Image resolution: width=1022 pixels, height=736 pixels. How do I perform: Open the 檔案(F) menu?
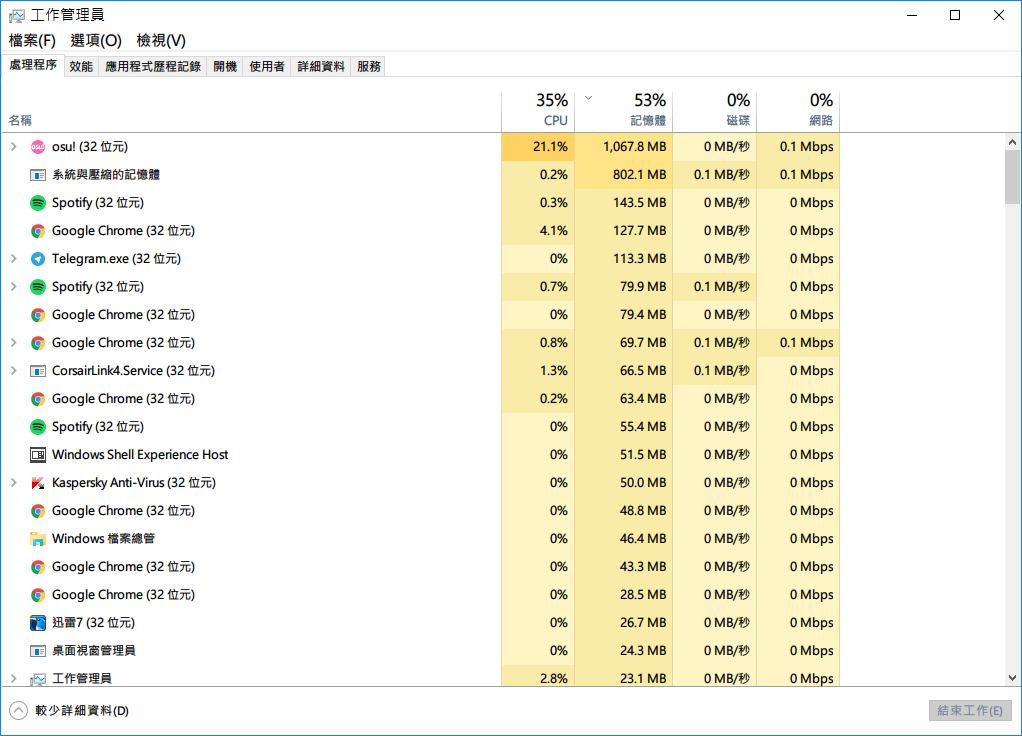[x=32, y=40]
